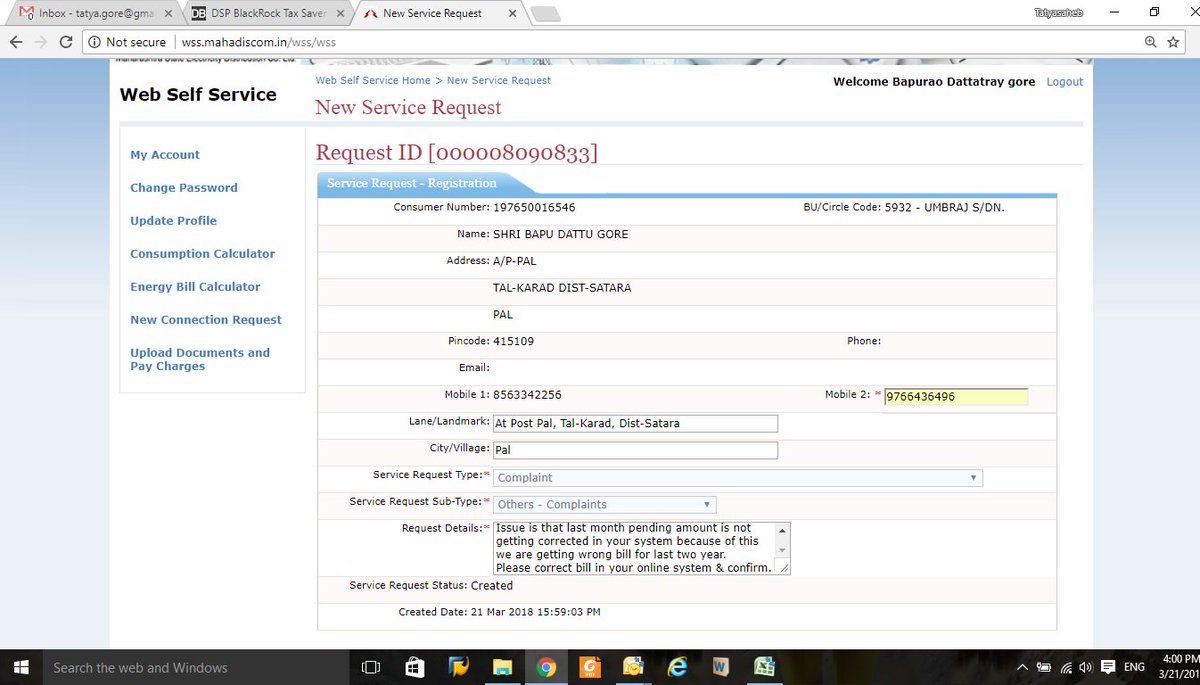Viewport: 1200px width, 685px height.
Task: Open a new browser tab
Action: [545, 14]
